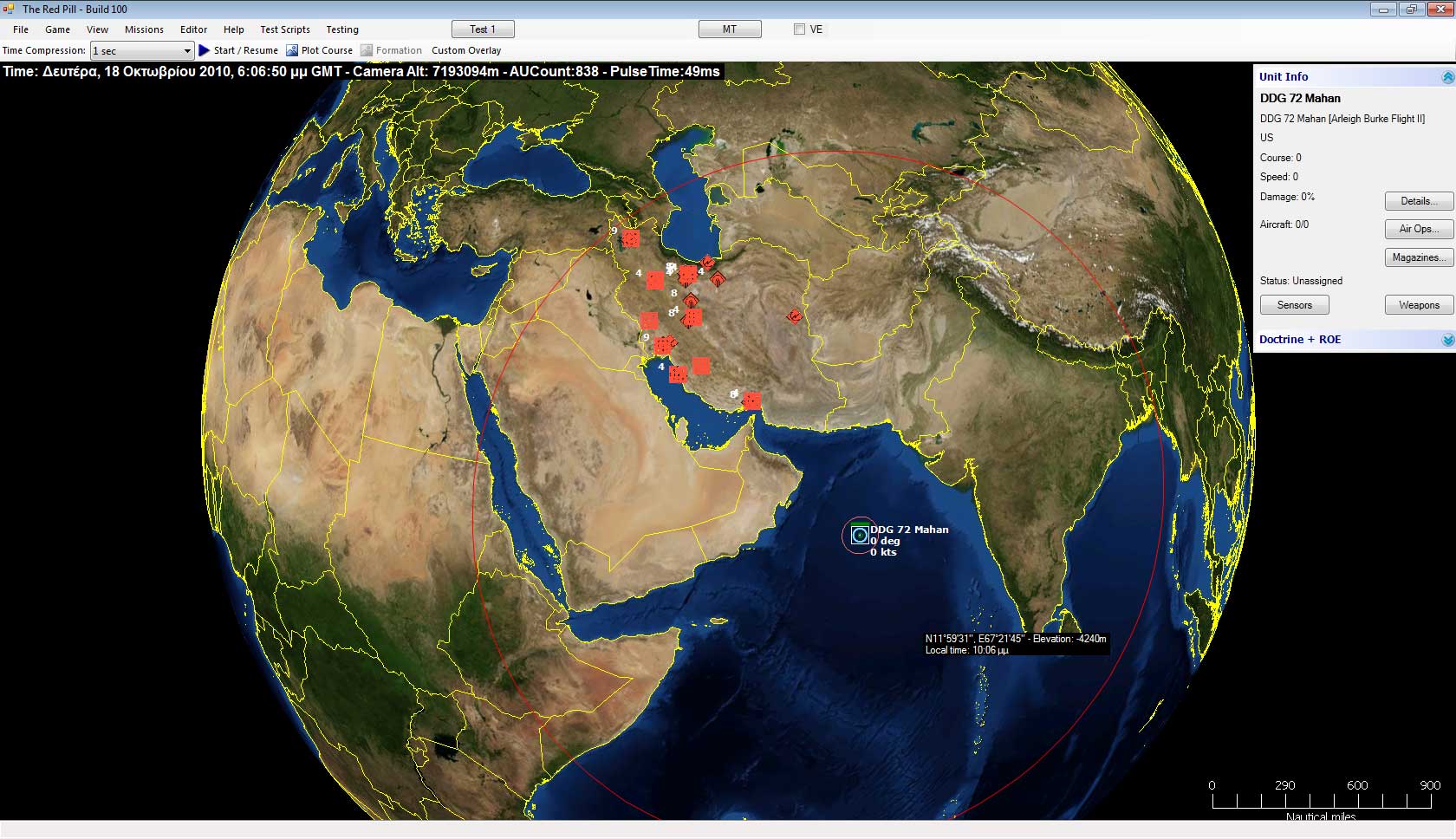Click the Formation toolbar icon

point(367,50)
